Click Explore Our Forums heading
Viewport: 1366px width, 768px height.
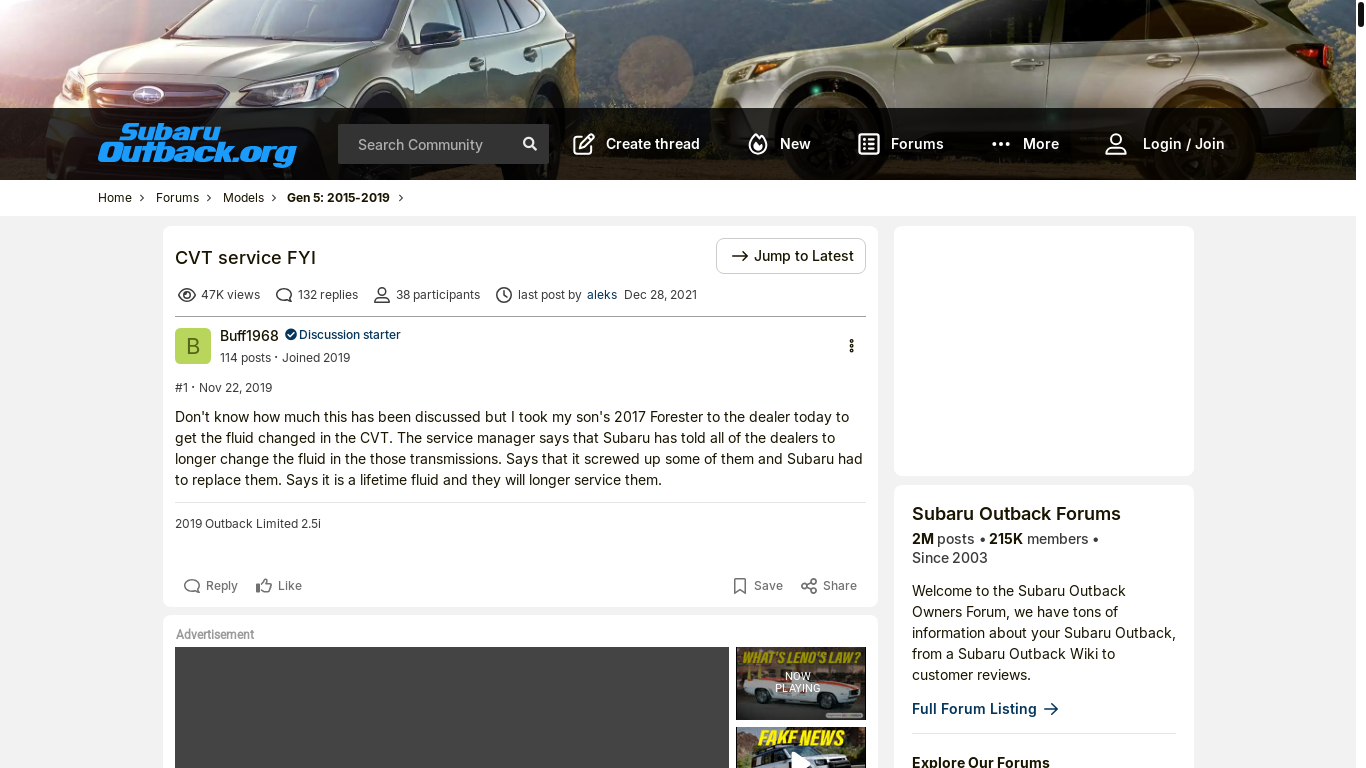[x=981, y=763]
